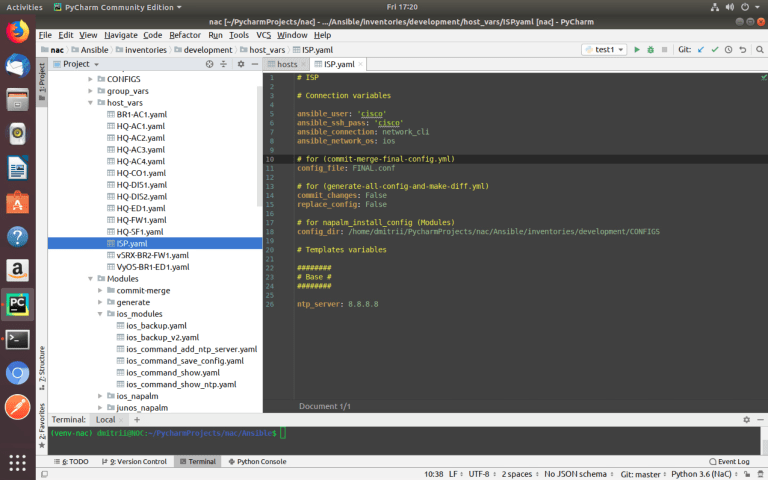Image resolution: width=768 pixels, height=480 pixels.
Task: Open the TODO tool window
Action: (71, 461)
